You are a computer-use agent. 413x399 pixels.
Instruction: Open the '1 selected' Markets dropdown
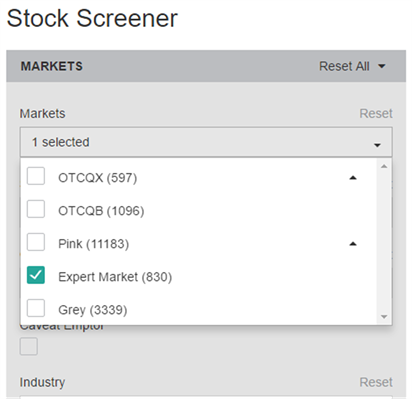point(206,142)
